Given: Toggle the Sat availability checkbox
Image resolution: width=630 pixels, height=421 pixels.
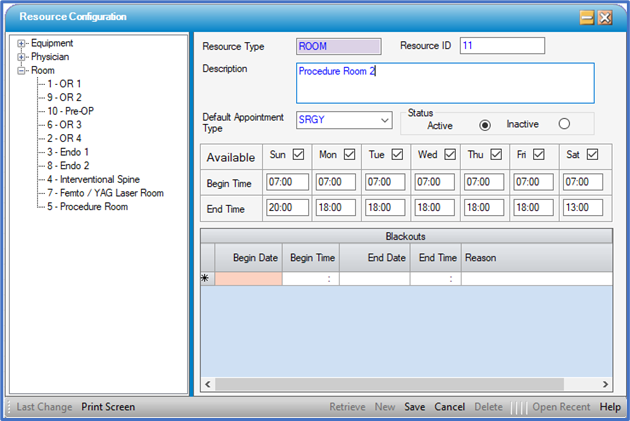Looking at the screenshot, I should [x=592, y=155].
